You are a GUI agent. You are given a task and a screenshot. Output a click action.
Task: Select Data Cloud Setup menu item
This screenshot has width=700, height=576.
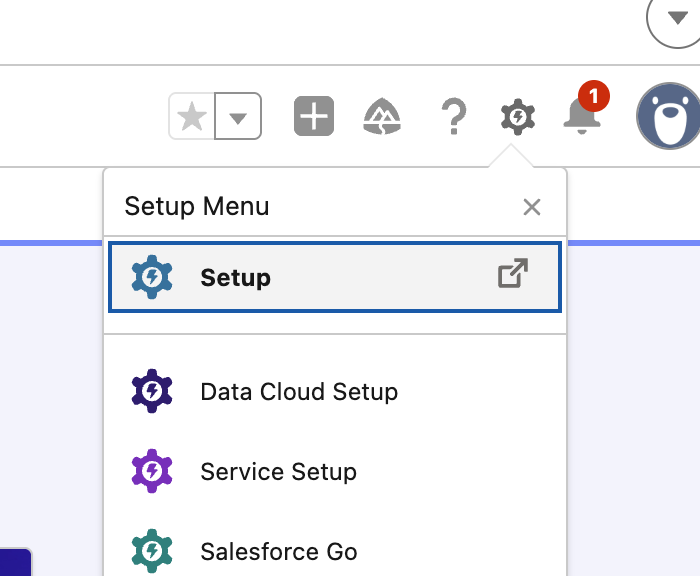335,392
